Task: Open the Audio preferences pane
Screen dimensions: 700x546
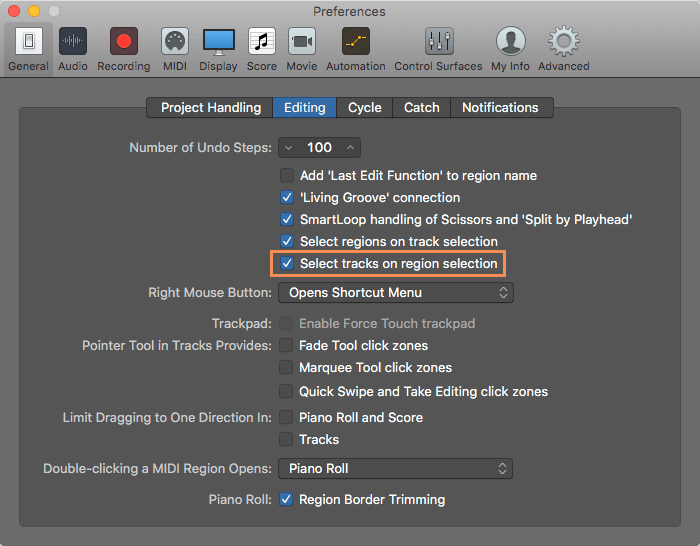Action: click(x=73, y=49)
